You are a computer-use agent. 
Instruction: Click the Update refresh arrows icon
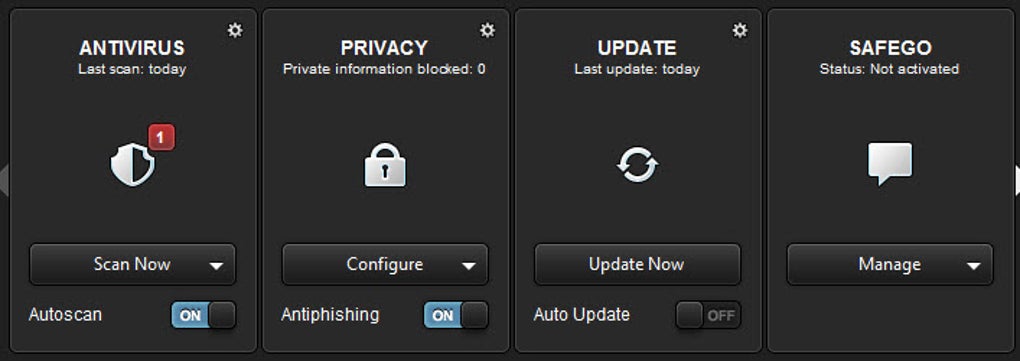click(x=638, y=165)
